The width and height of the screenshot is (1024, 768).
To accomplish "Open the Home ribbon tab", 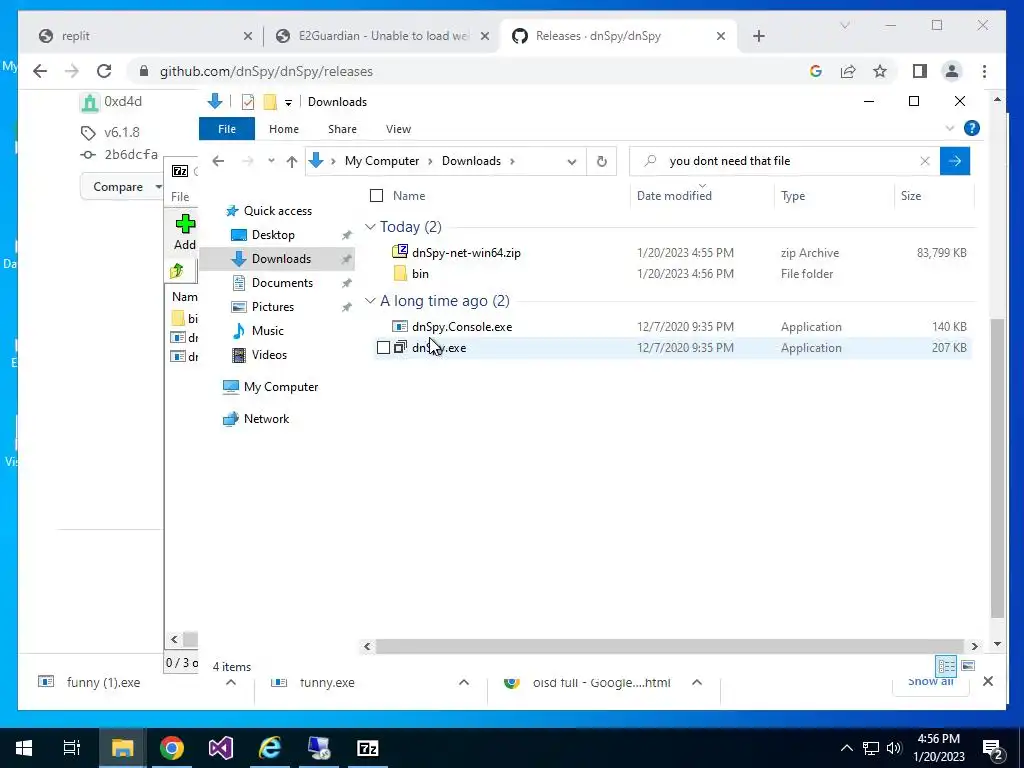I will tap(283, 129).
